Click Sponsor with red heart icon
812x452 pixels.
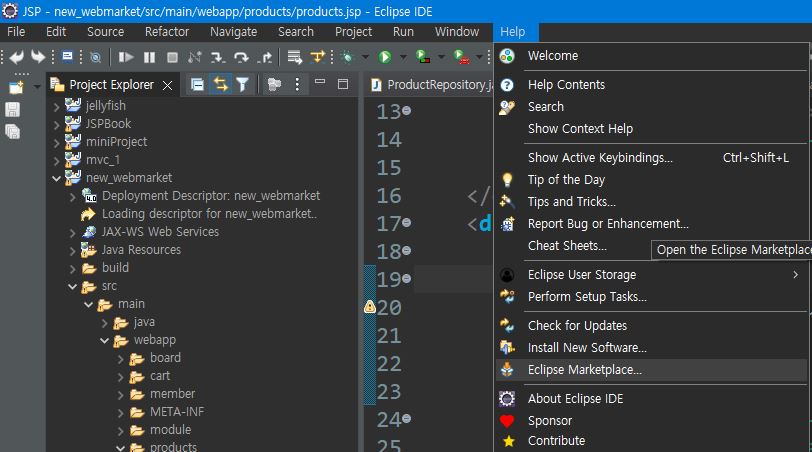(651, 420)
